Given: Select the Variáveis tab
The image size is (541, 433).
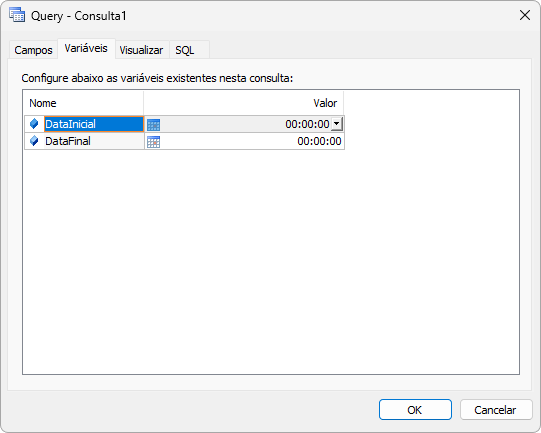Looking at the screenshot, I should coord(86,48).
